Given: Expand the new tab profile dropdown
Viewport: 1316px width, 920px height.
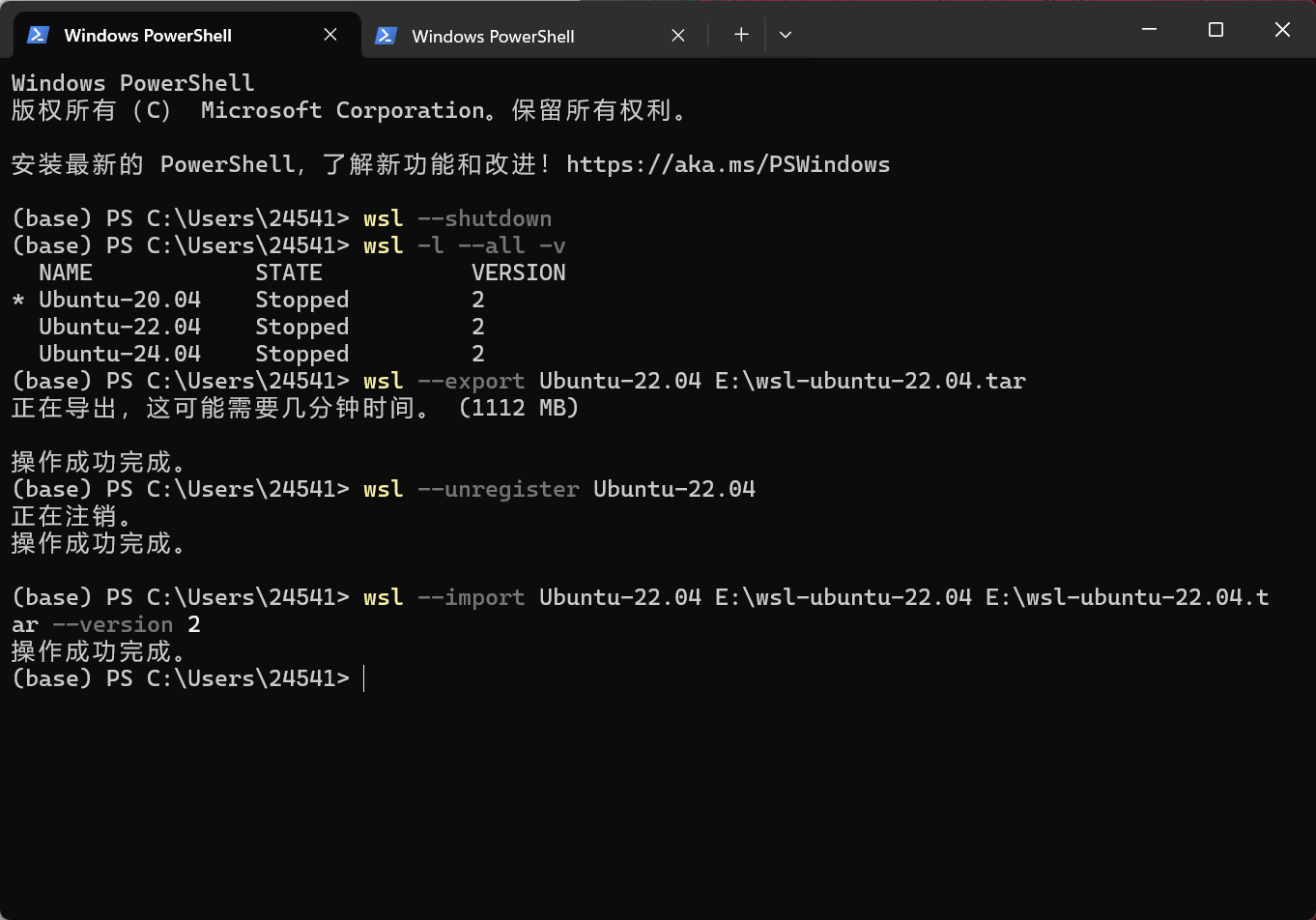Looking at the screenshot, I should click(x=786, y=35).
